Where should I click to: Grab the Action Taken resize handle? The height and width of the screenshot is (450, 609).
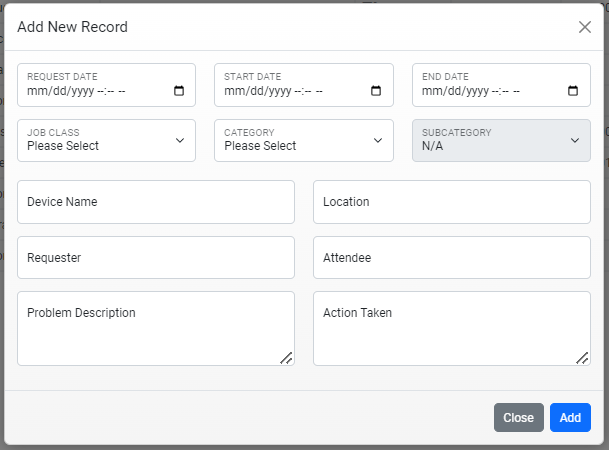click(x=582, y=358)
